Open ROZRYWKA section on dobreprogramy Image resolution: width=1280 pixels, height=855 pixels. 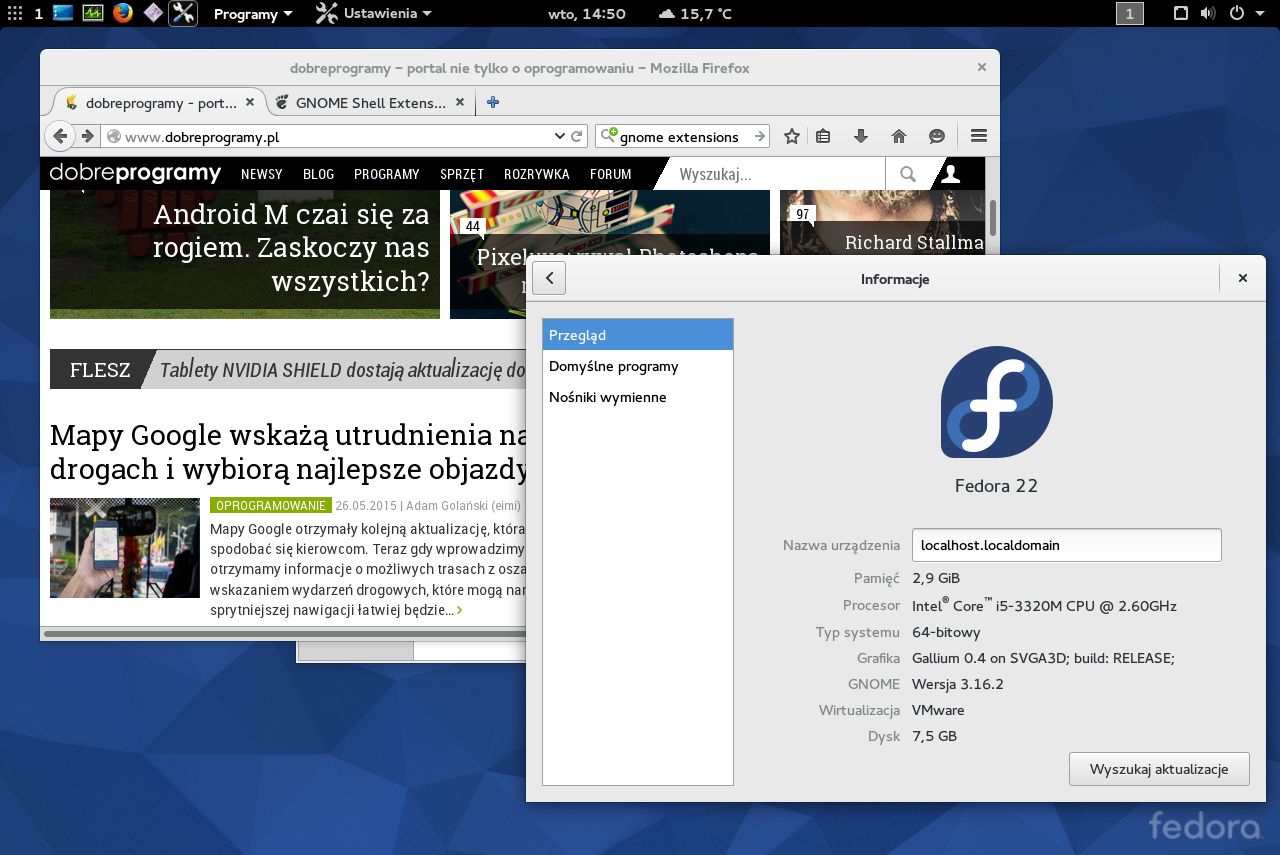click(x=537, y=174)
